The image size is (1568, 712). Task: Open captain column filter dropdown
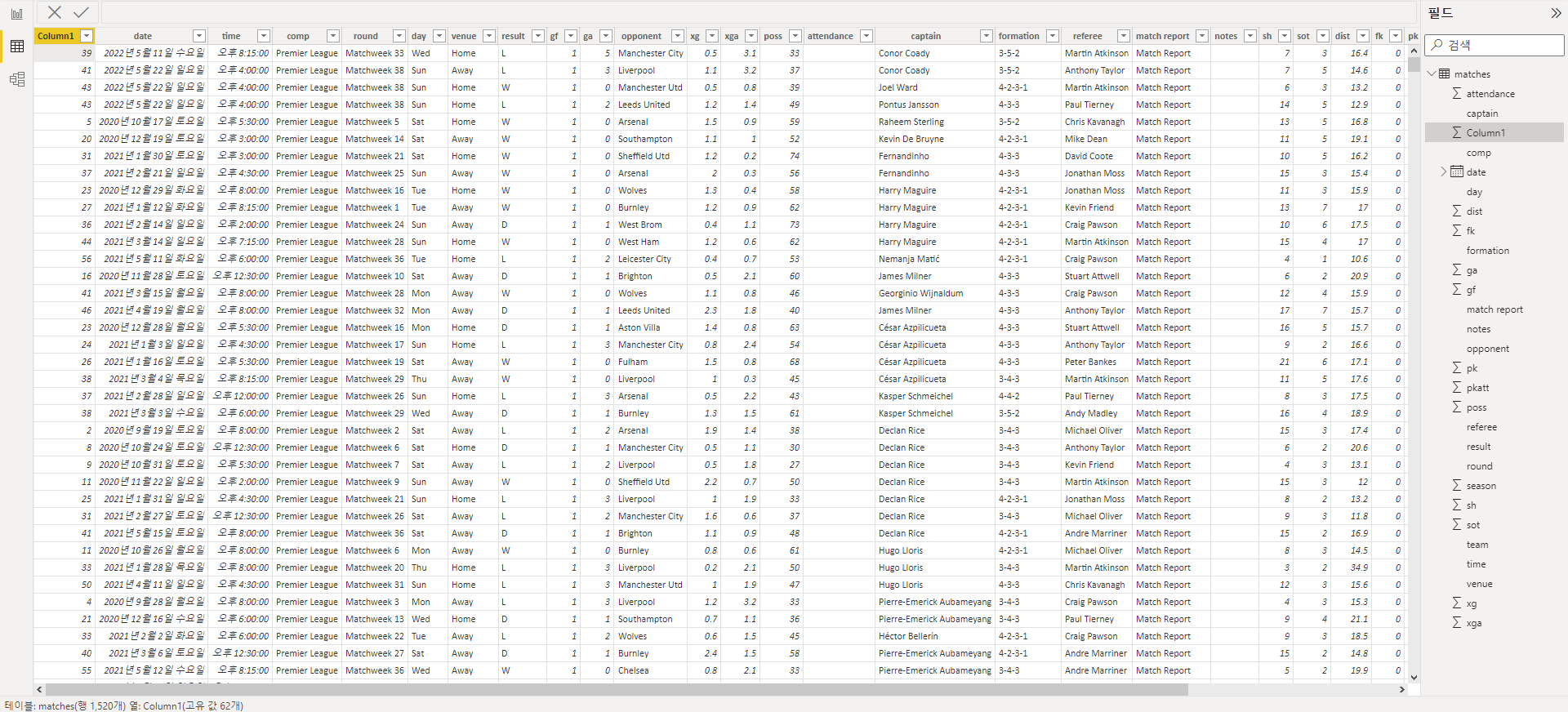click(986, 36)
